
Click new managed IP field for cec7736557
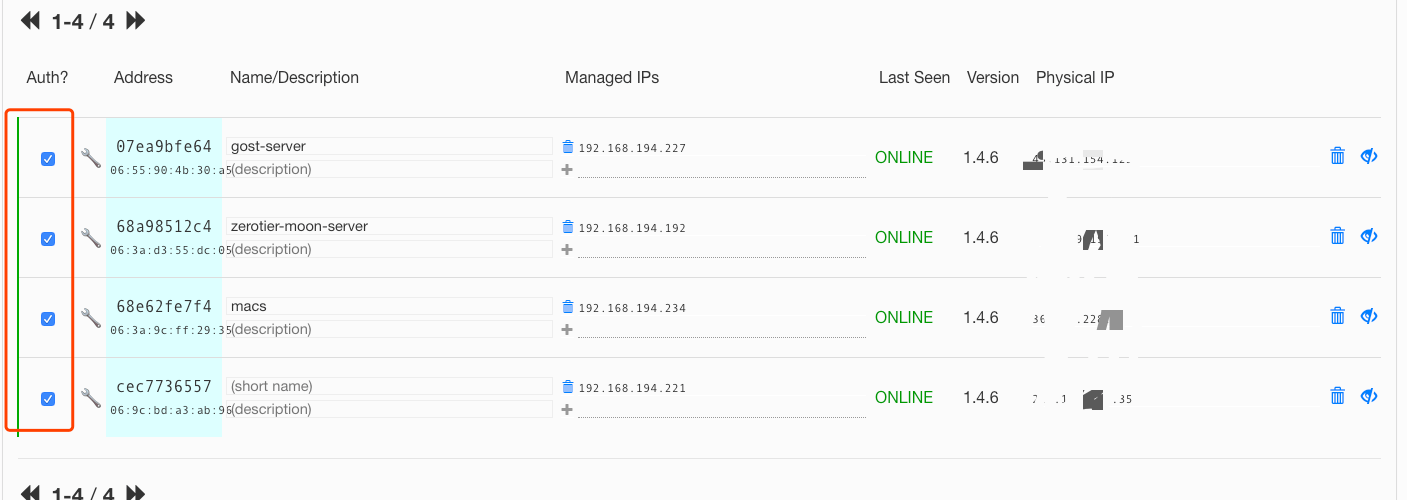721,408
